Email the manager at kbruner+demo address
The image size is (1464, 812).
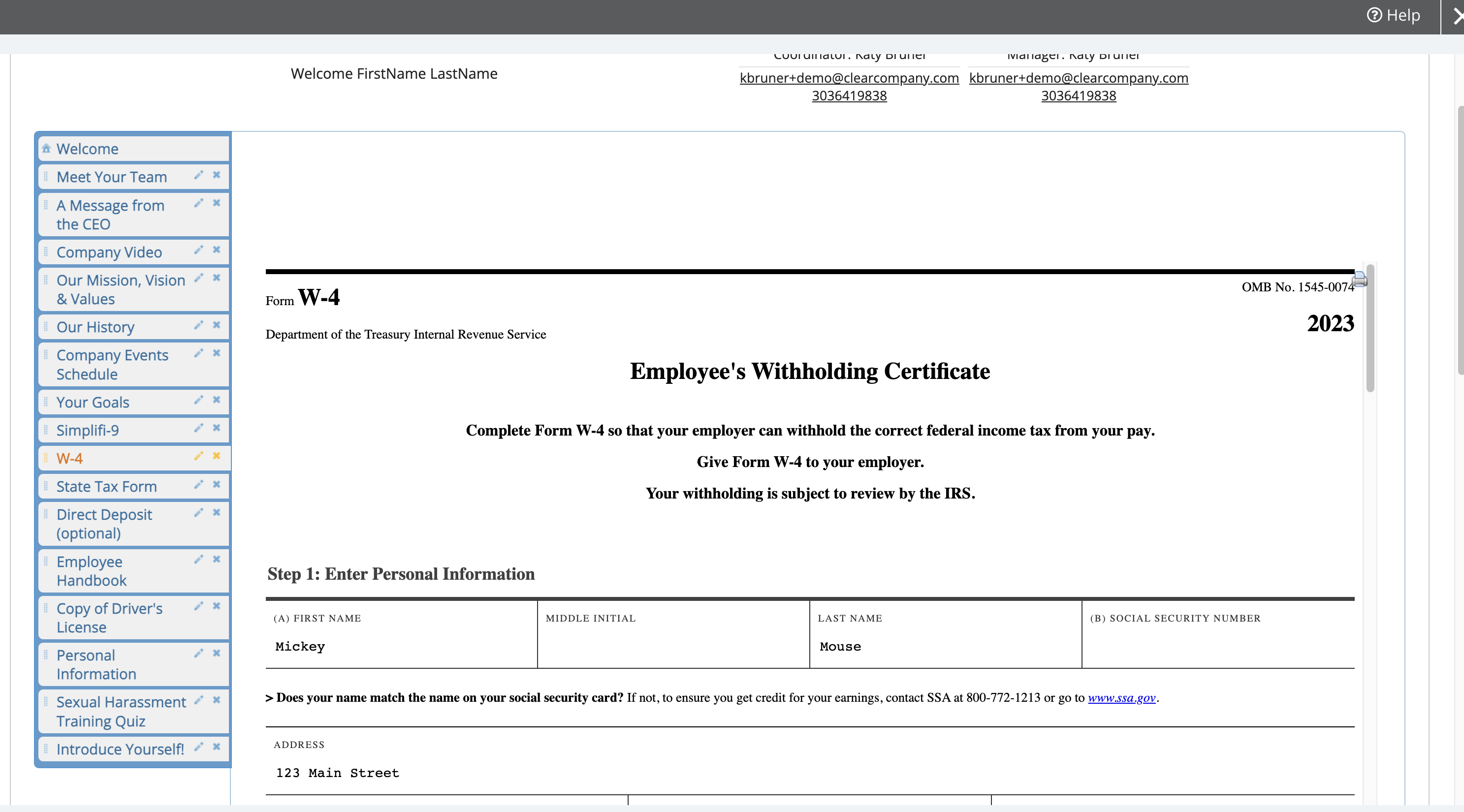point(1079,78)
